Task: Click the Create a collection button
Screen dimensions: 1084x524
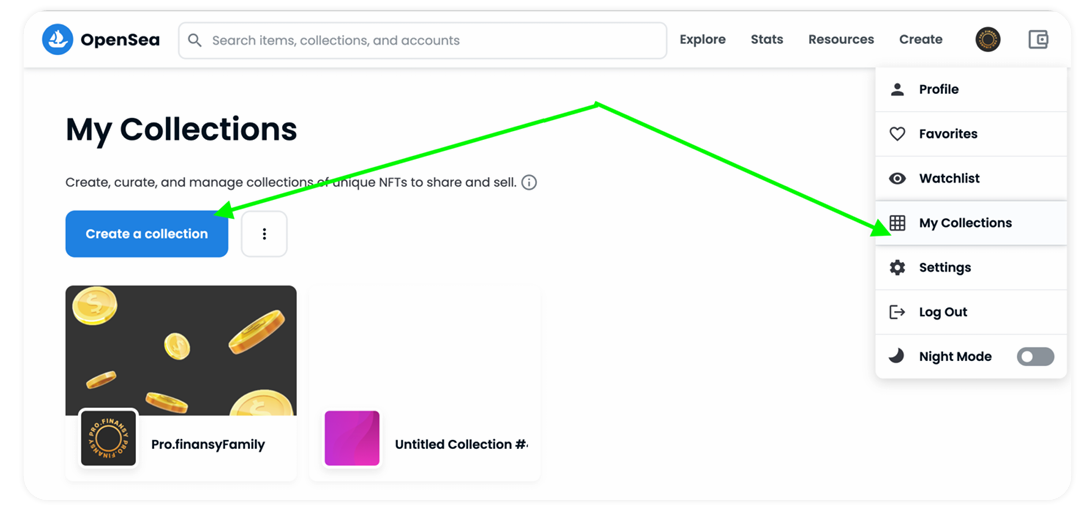Action: (147, 234)
